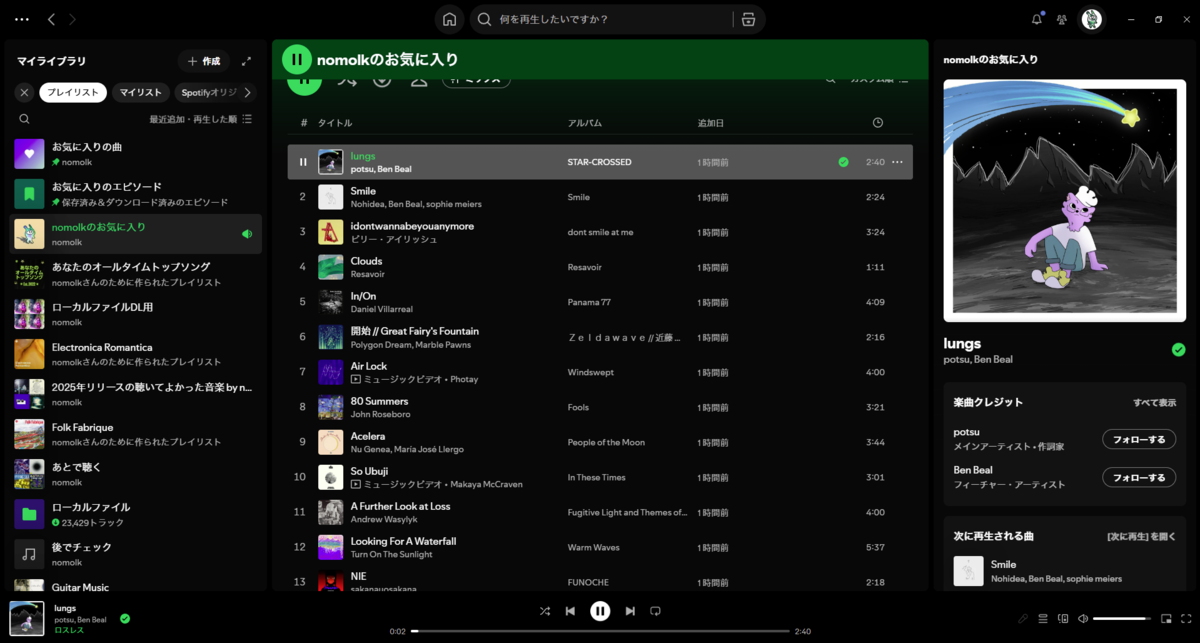This screenshot has height=643, width=1200.
Task: Search within library using magnifier icon
Action: [x=24, y=119]
